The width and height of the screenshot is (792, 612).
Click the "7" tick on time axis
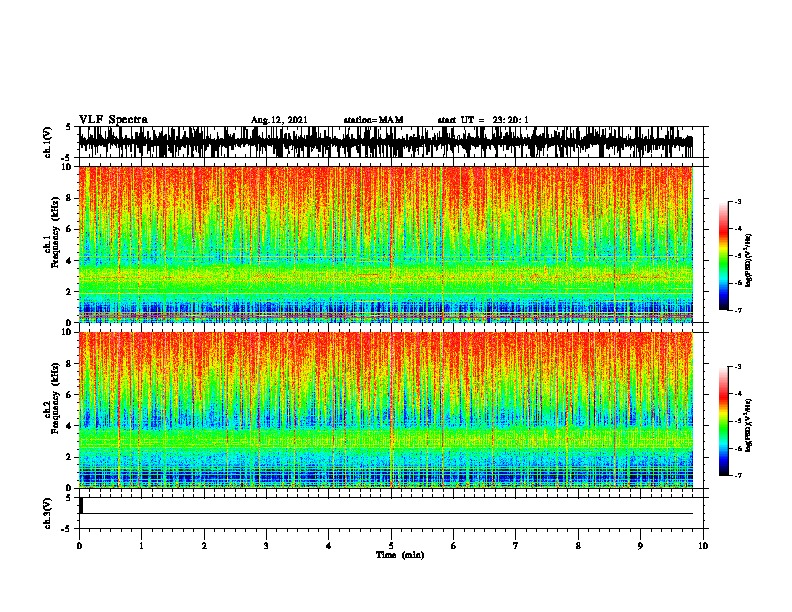coord(516,546)
